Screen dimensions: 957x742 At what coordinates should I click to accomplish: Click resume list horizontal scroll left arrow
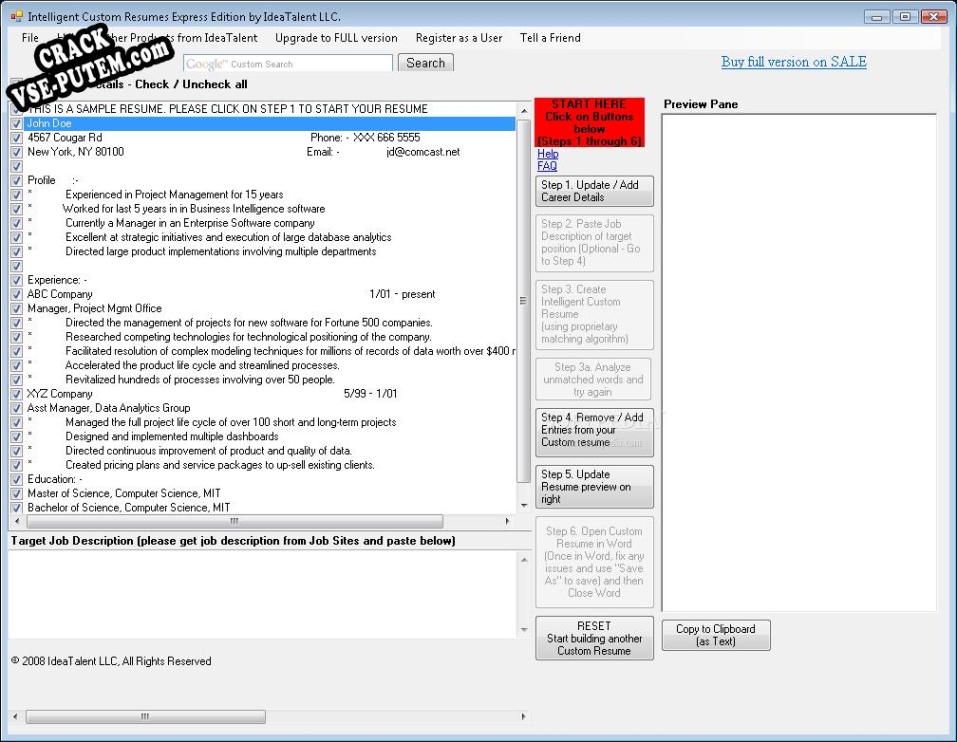point(16,522)
